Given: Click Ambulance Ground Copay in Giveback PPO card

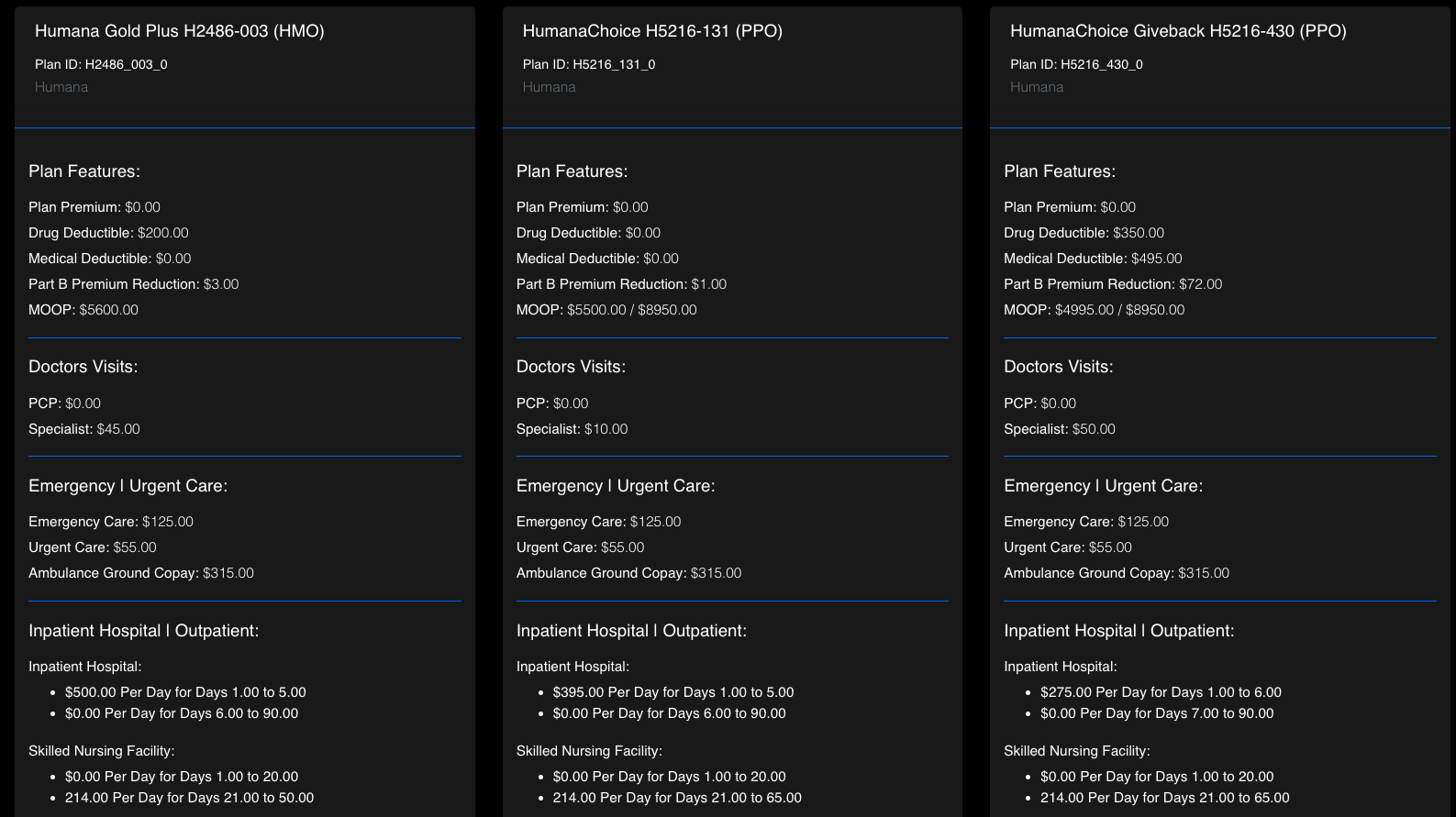Looking at the screenshot, I should 1117,573.
